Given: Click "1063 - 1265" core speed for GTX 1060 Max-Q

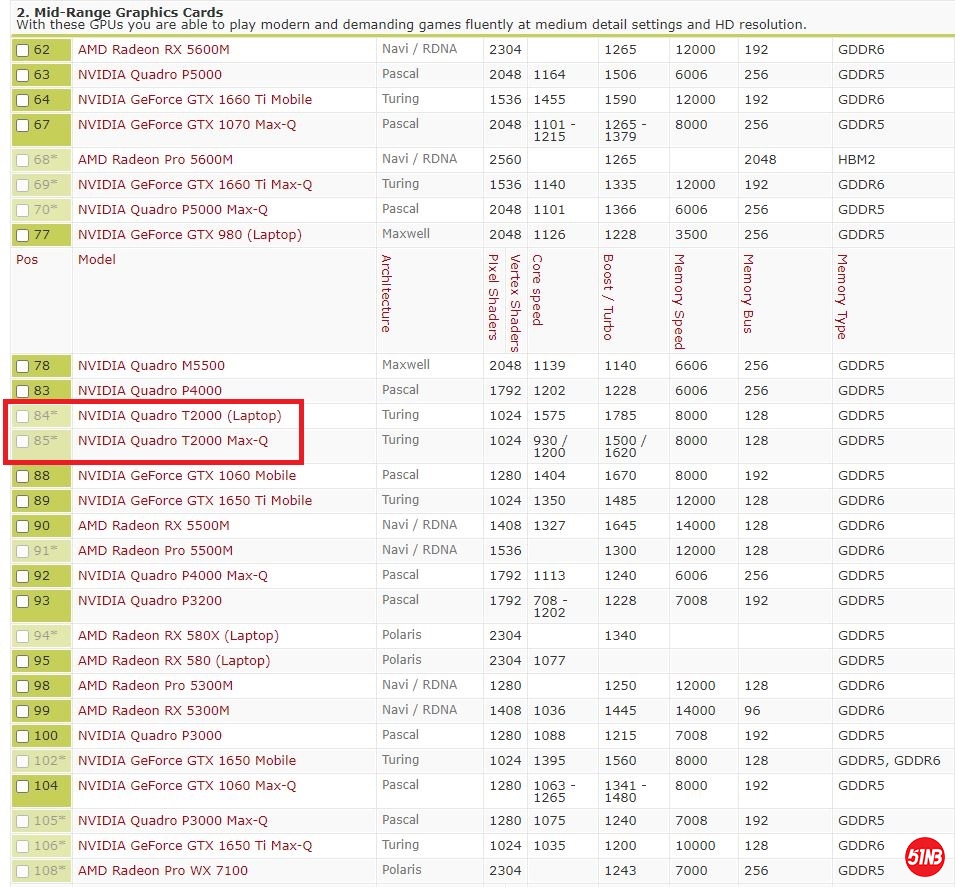Looking at the screenshot, I should coord(554,791).
